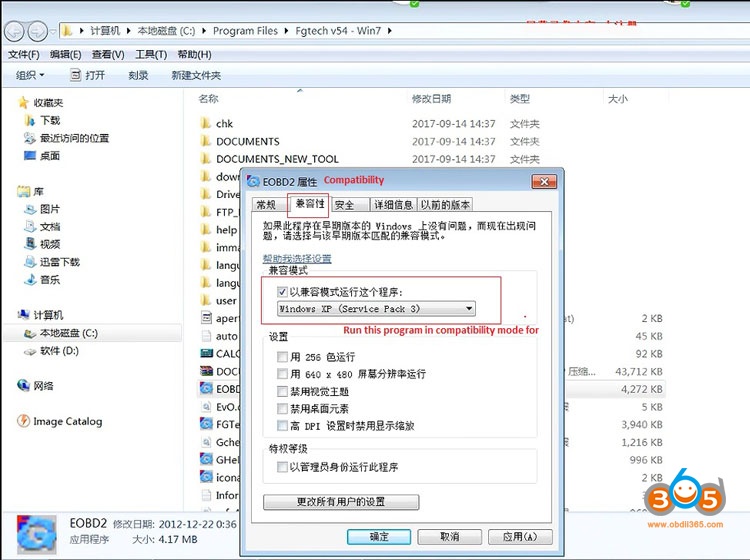750x560 pixels.
Task: Click the 库 libraries icon
Action: pos(23,192)
